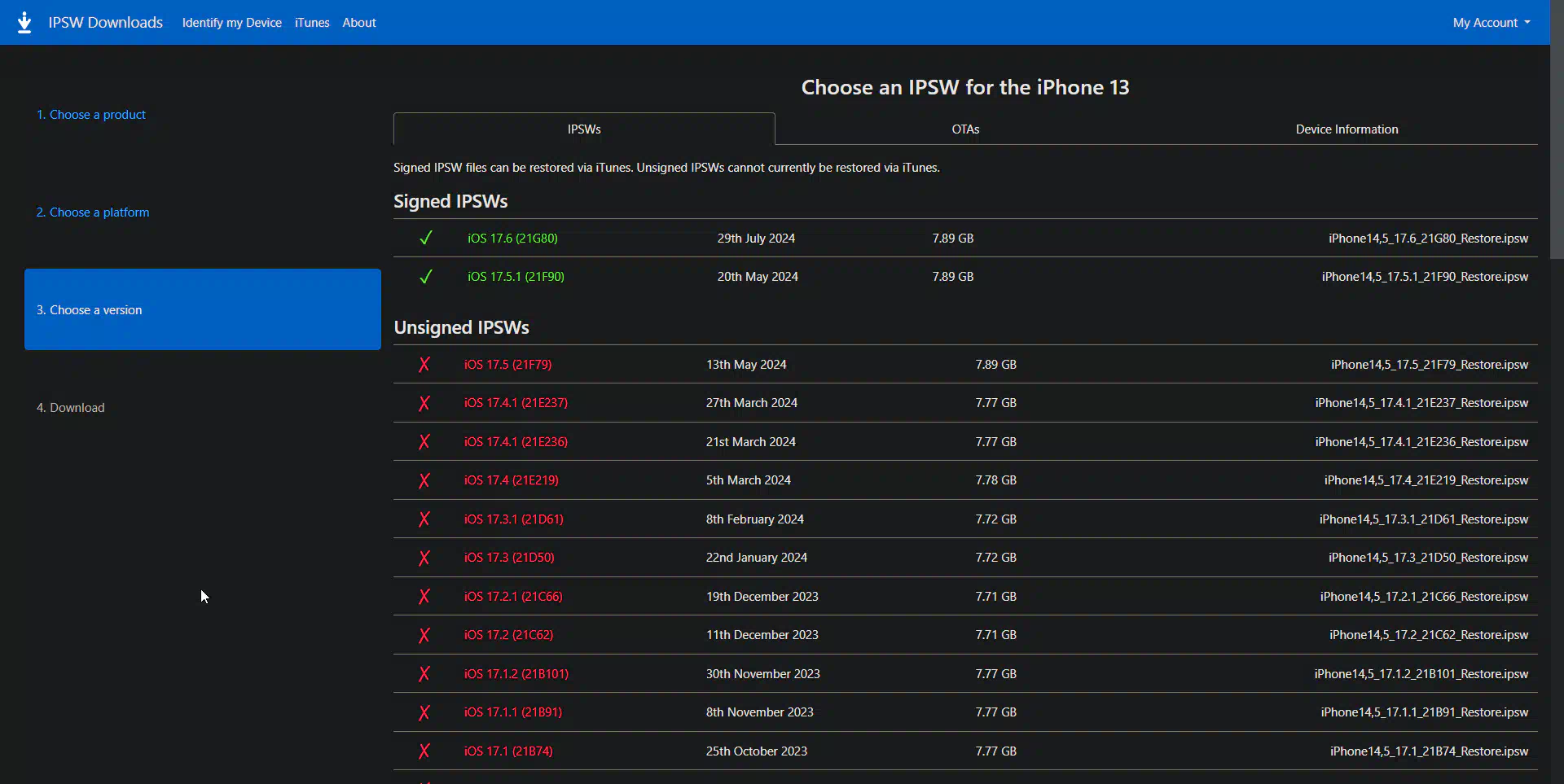Select iOS 17.1.1 (21B91) version link
This screenshot has height=784, width=1564.
pyautogui.click(x=513, y=712)
